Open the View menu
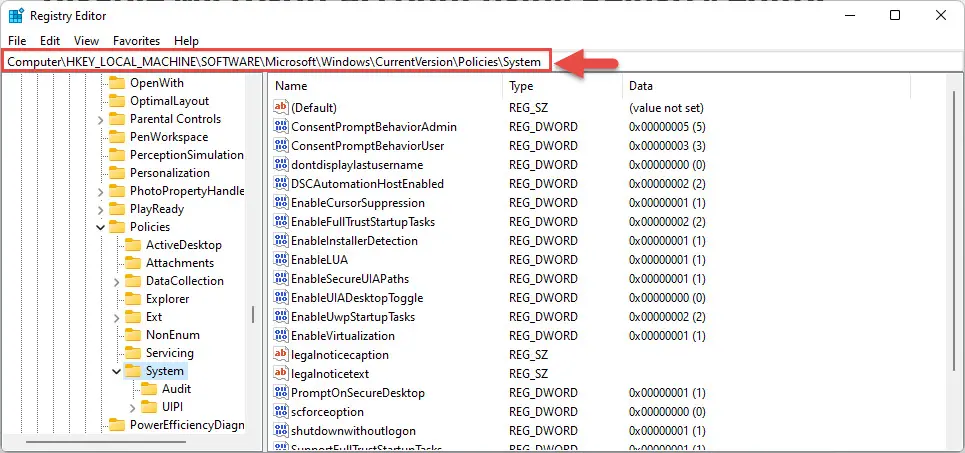965x453 pixels. [x=86, y=41]
